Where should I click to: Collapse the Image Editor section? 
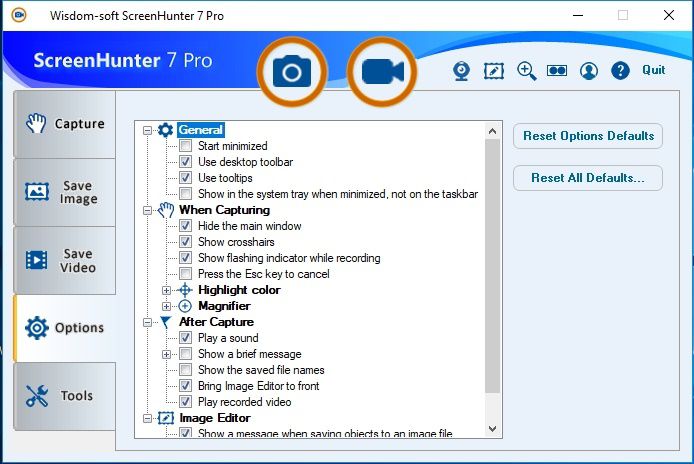(x=147, y=418)
